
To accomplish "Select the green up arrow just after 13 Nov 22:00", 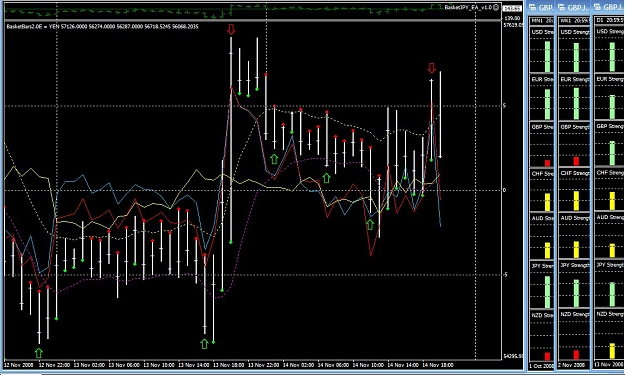I will tap(274, 159).
